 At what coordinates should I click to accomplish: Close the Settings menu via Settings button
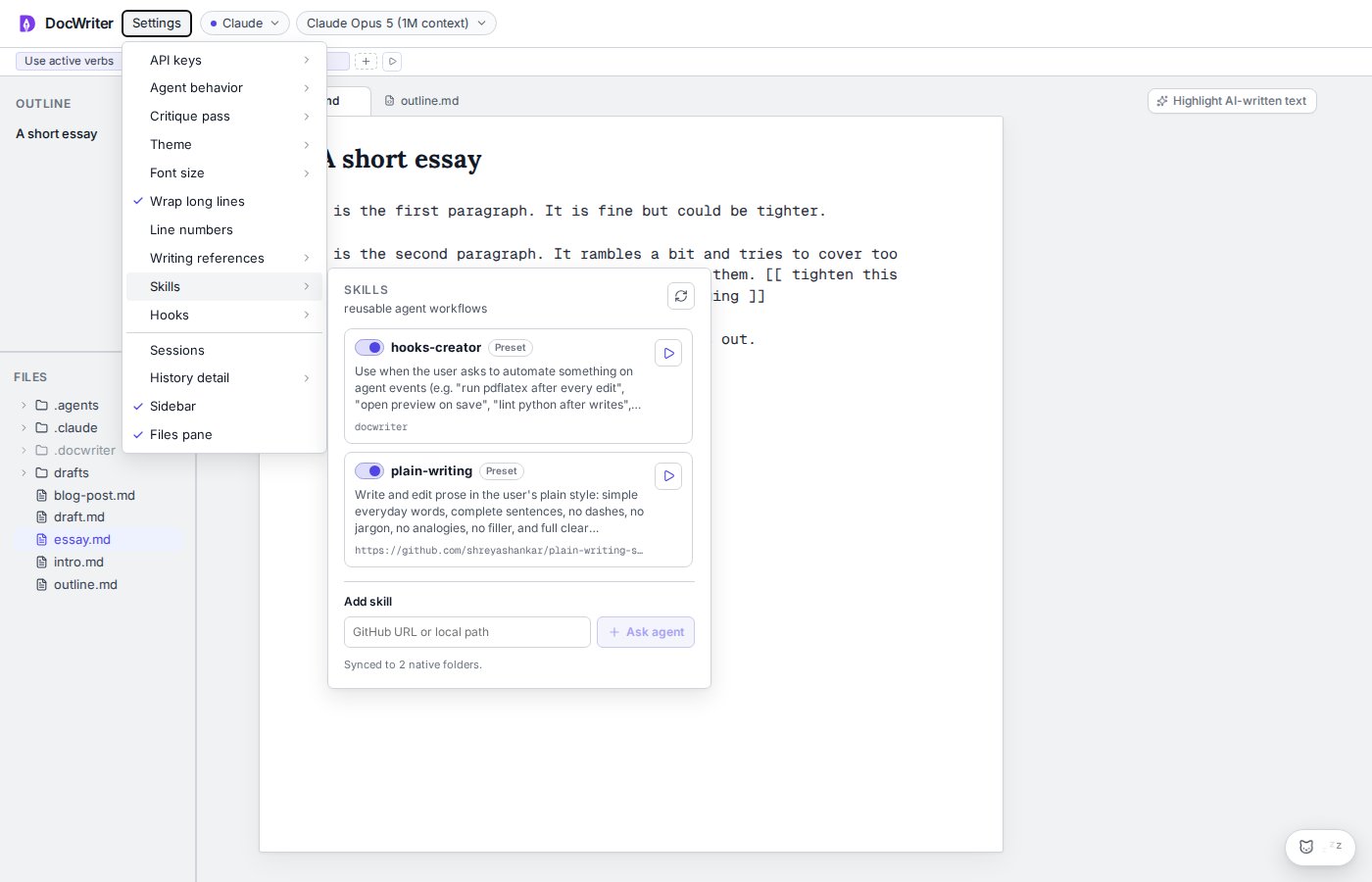click(157, 24)
